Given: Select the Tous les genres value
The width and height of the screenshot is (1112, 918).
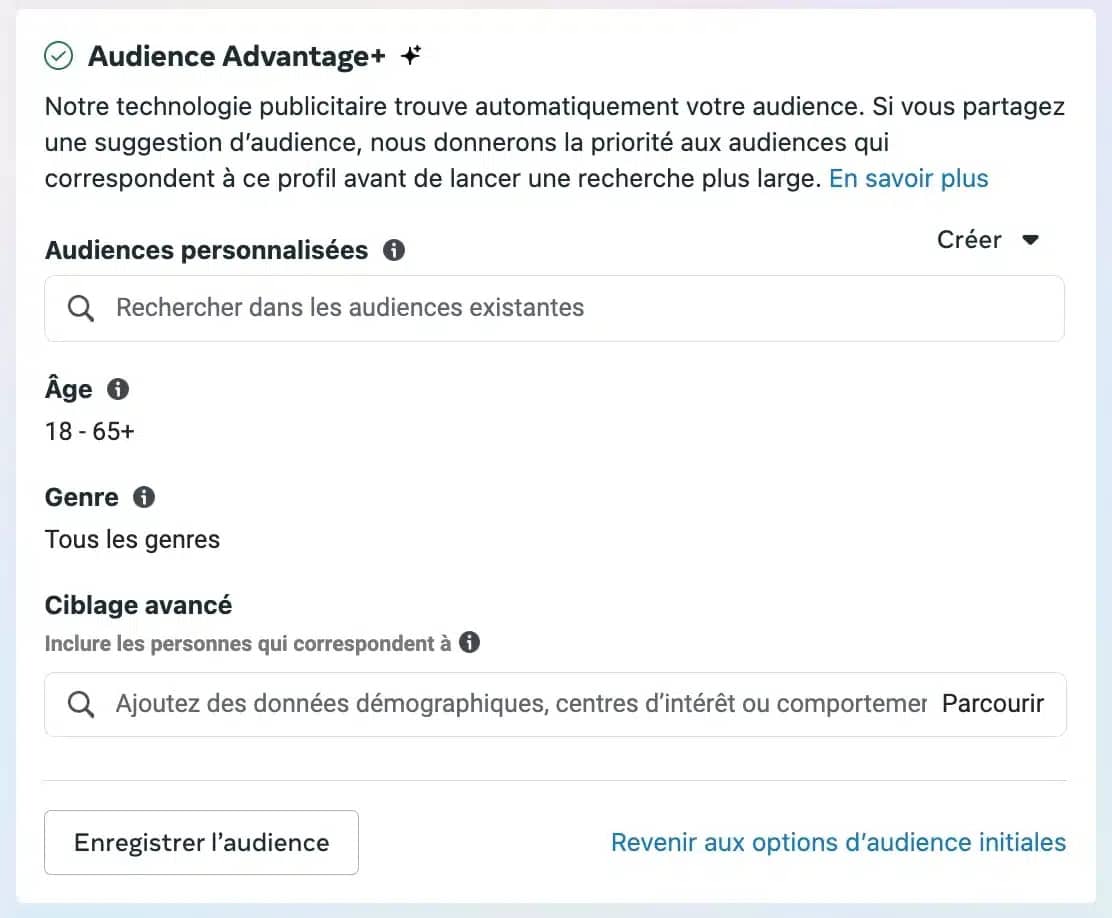Looking at the screenshot, I should coord(132,539).
